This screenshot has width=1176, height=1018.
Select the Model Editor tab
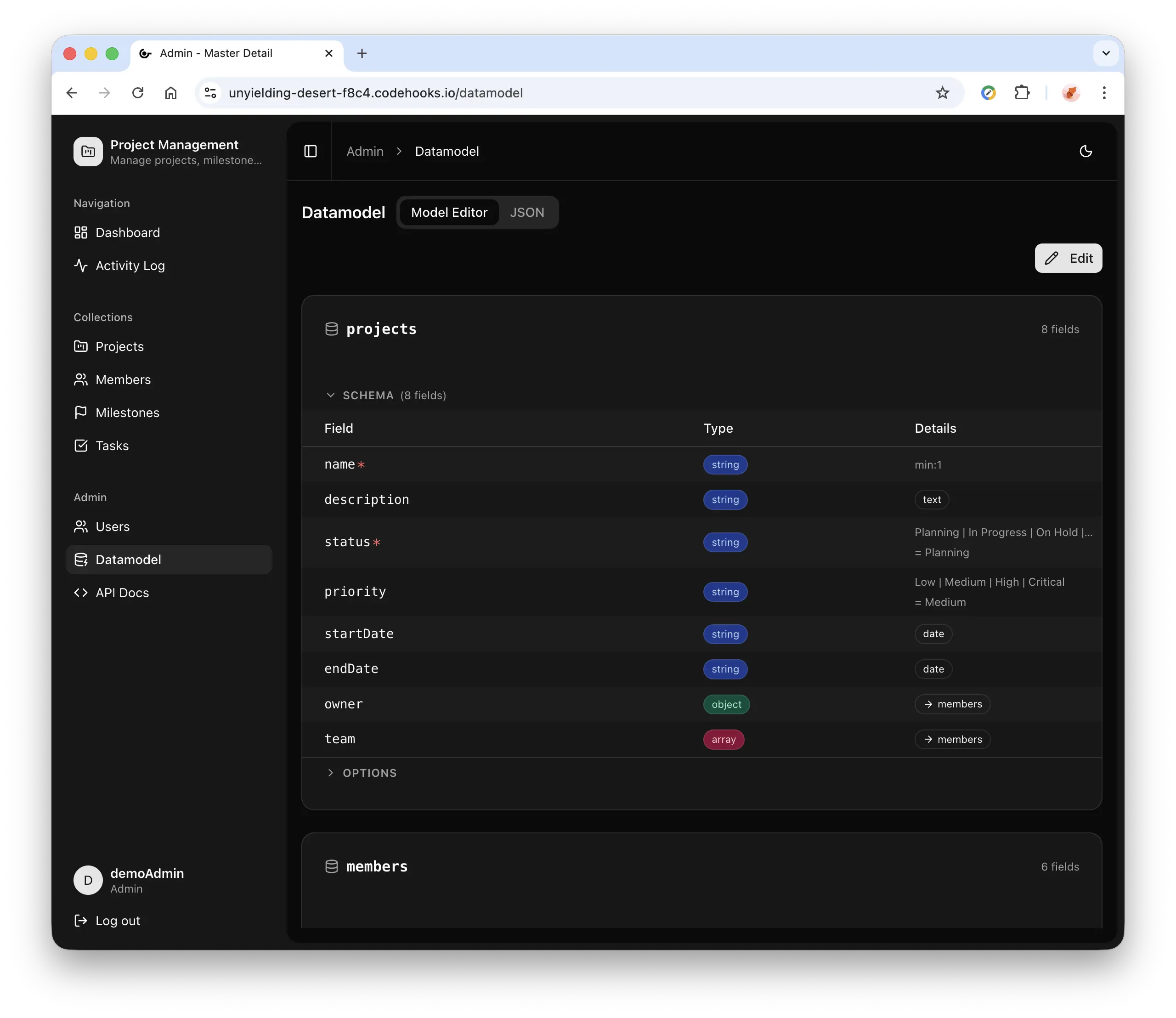pyautogui.click(x=449, y=212)
